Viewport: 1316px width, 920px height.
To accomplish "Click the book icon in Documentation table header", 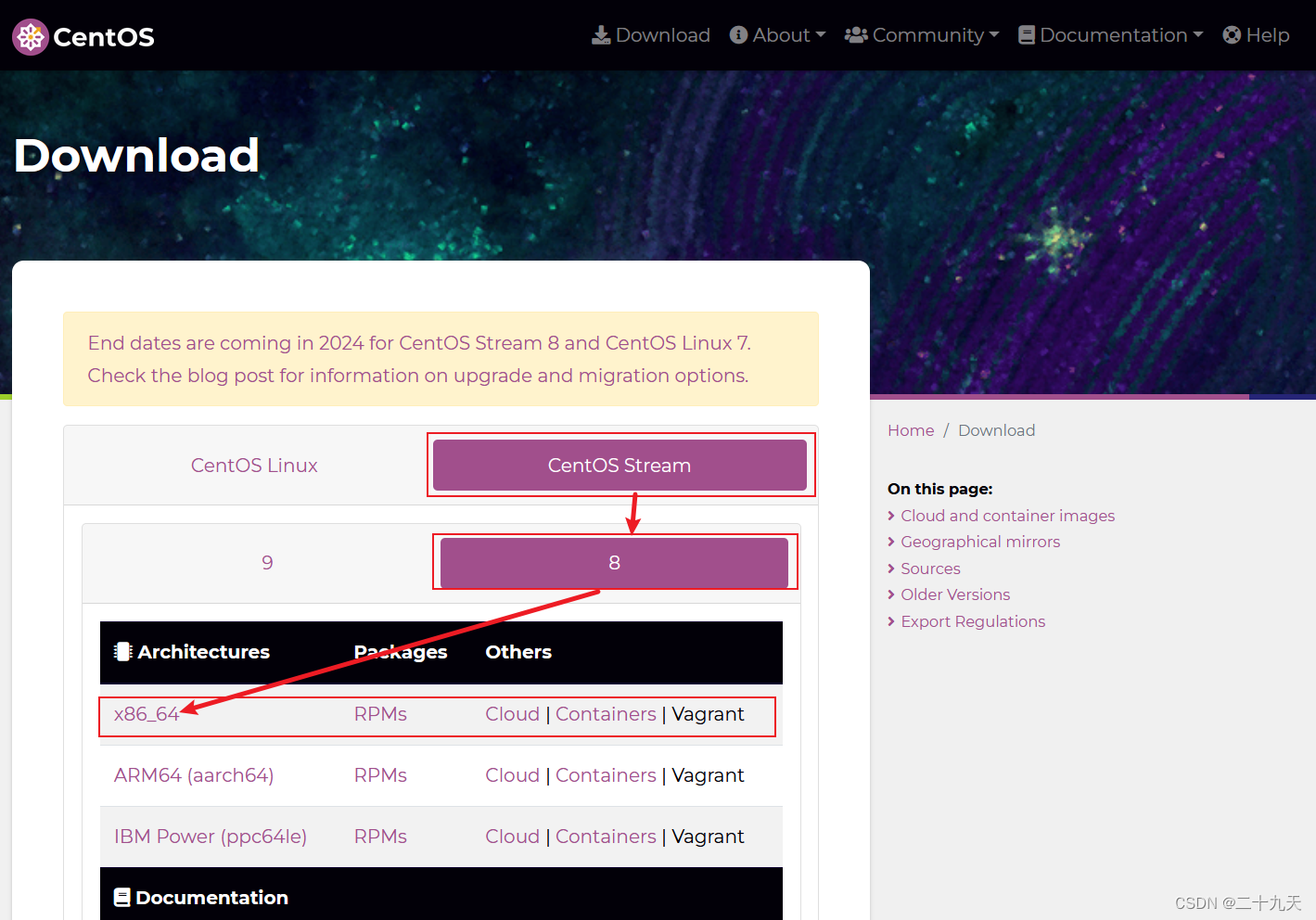I will click(121, 898).
